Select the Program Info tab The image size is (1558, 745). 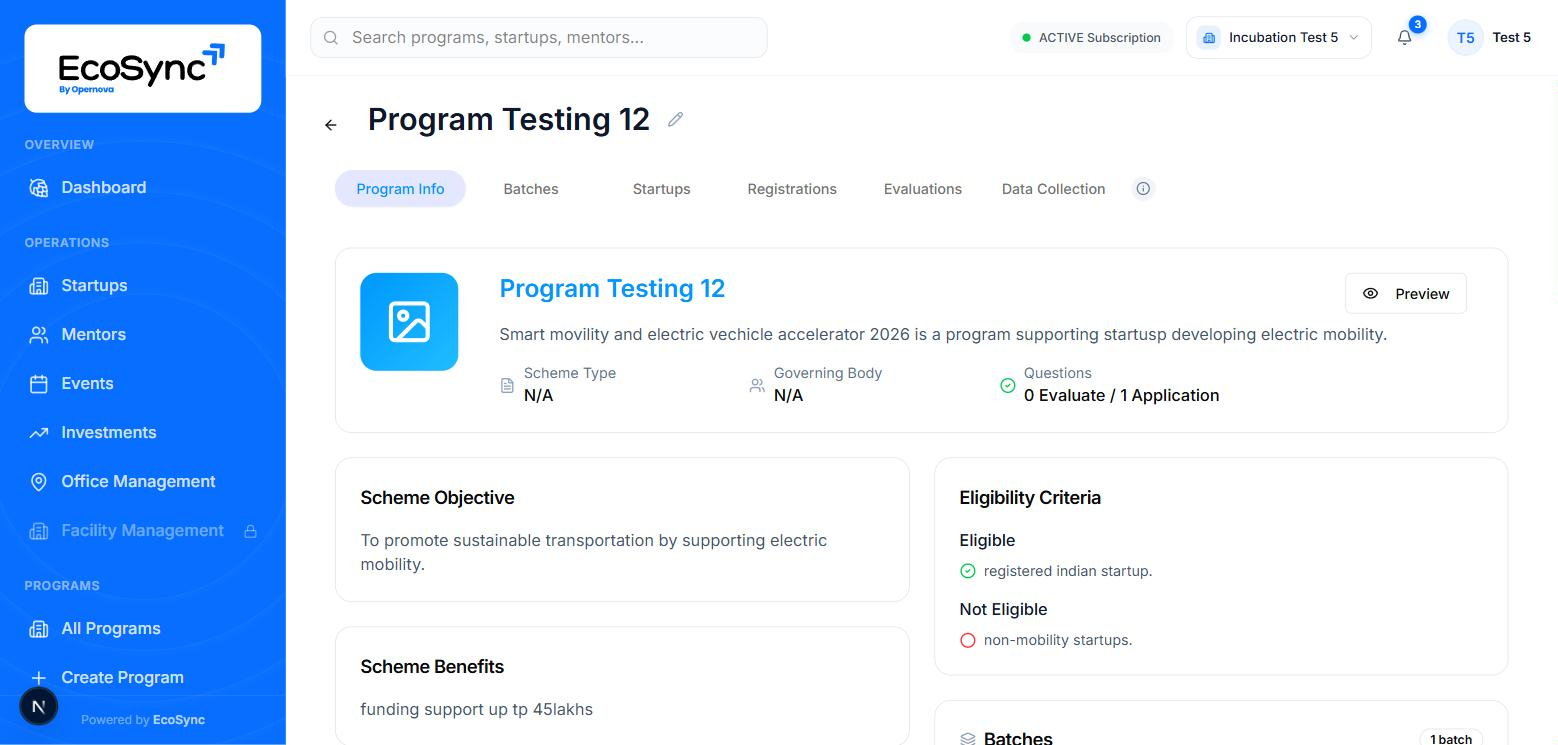coord(400,189)
